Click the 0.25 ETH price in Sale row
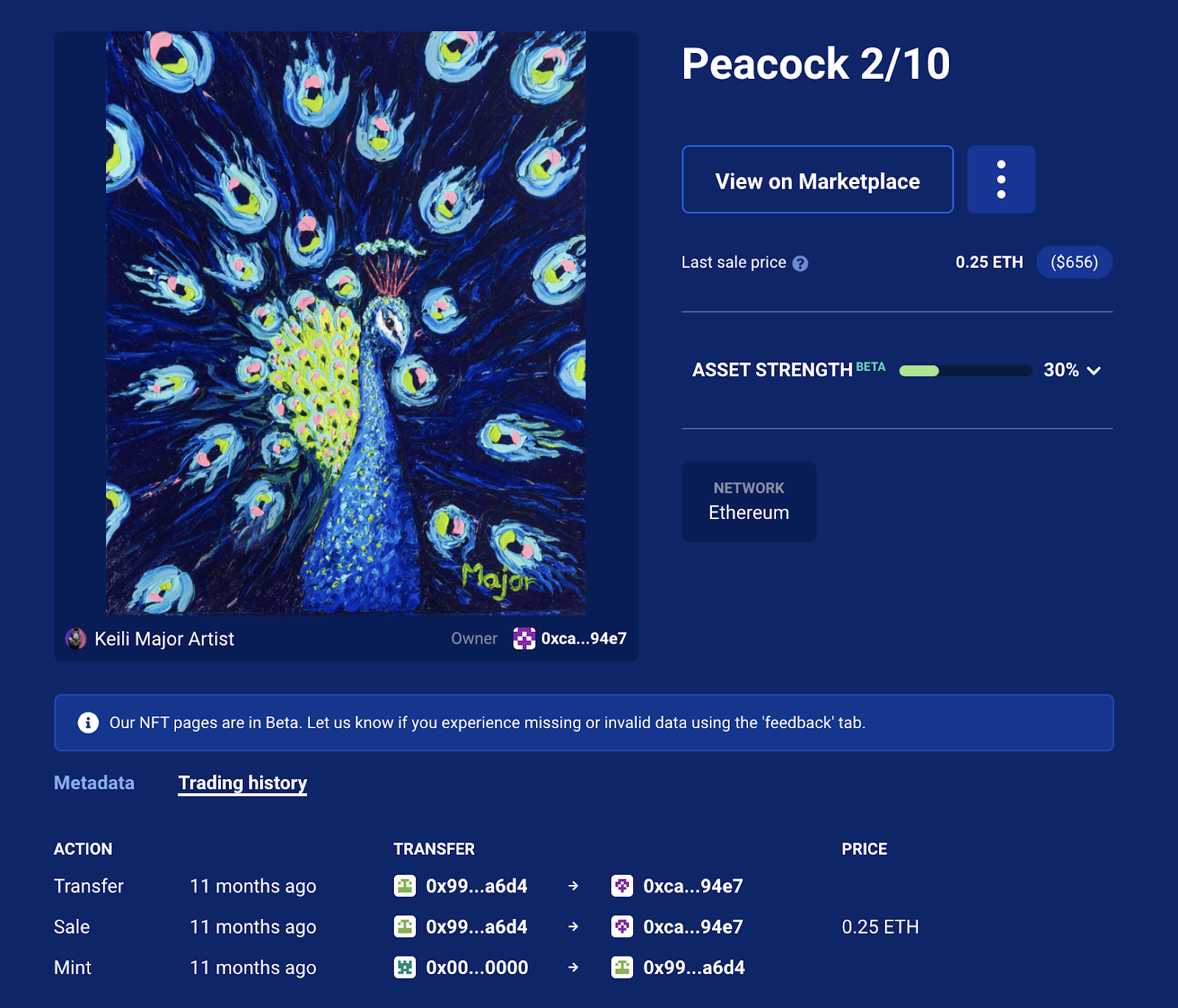The image size is (1178, 1008). pos(880,926)
